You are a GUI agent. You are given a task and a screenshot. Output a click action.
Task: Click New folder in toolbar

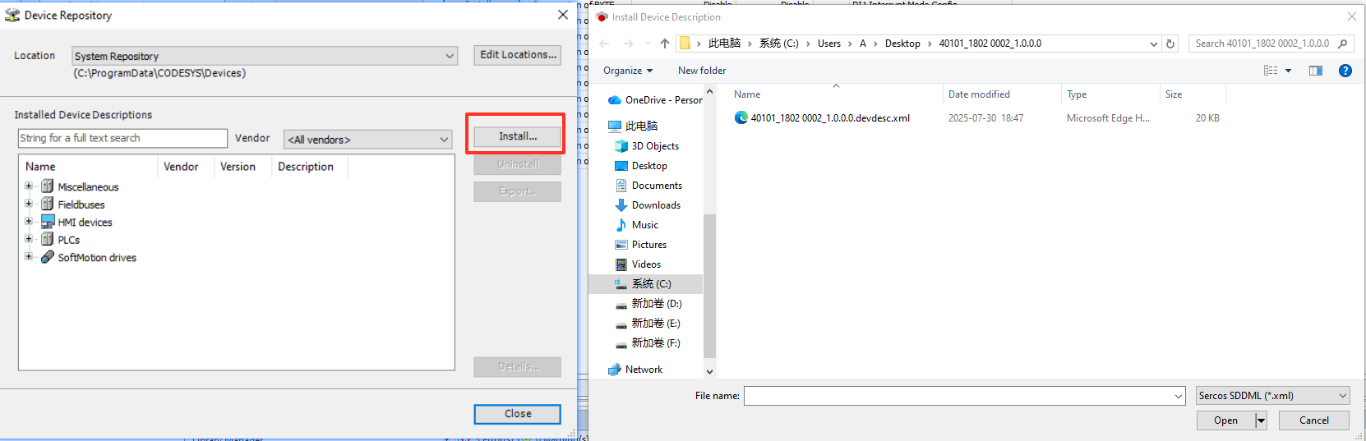[x=701, y=71]
